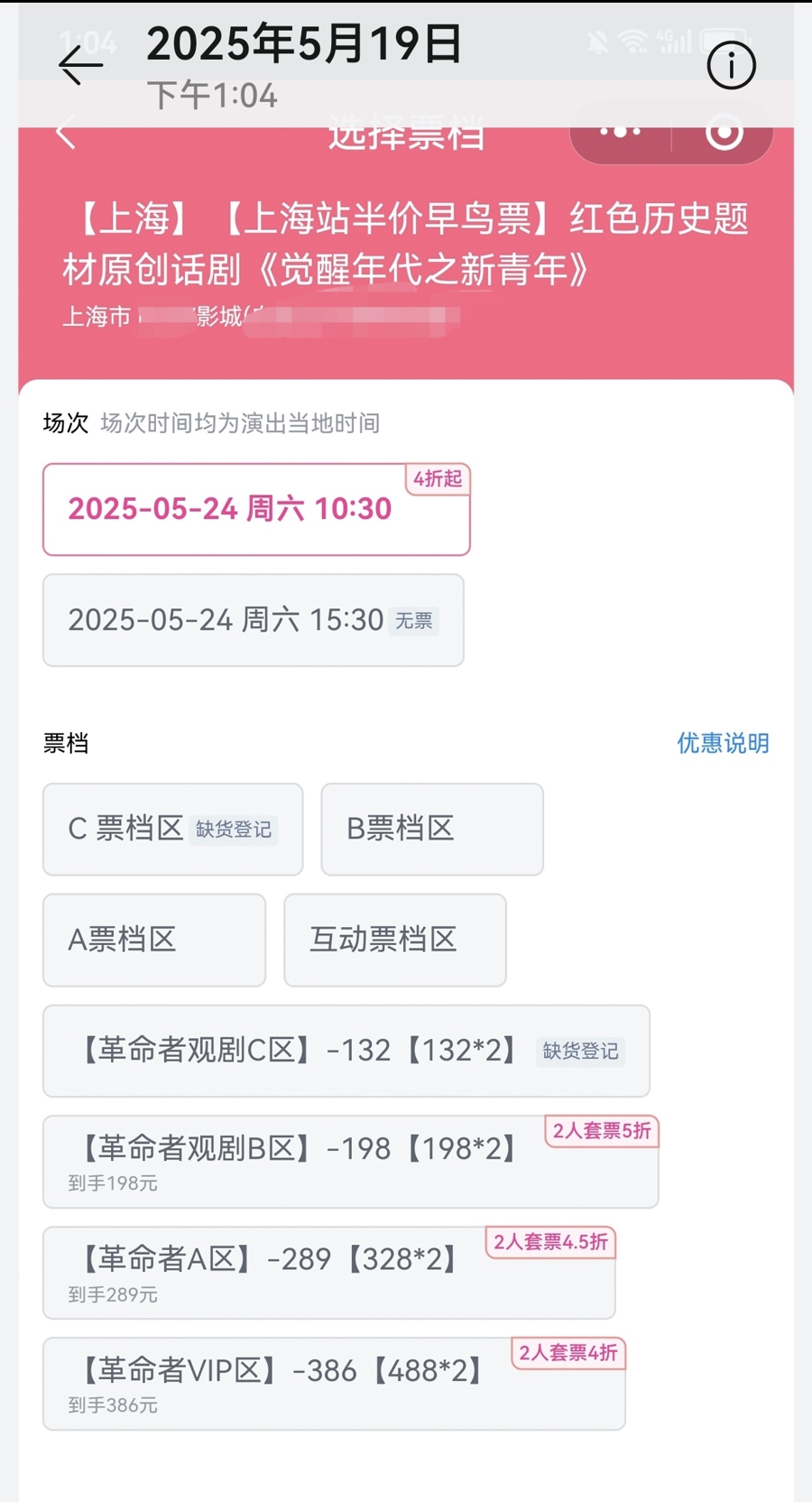The width and height of the screenshot is (812, 1502).
Task: Choose the A票档区 ticket tier
Action: point(154,940)
